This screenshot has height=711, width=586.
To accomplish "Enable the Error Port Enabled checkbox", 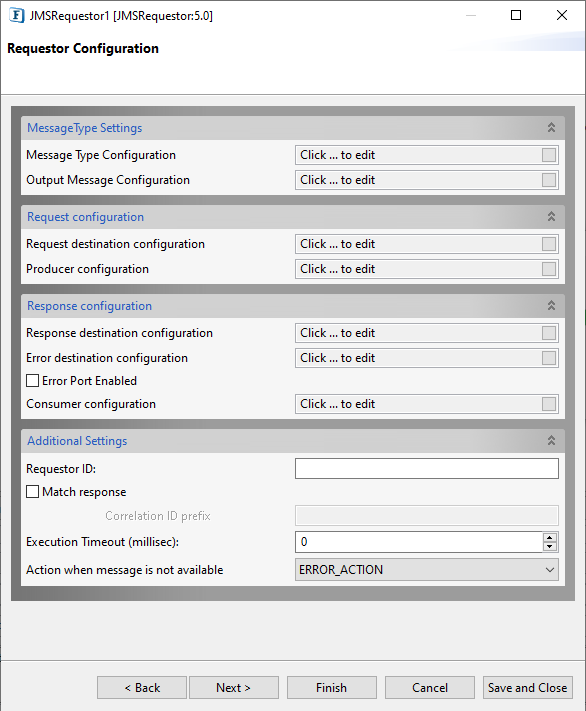I will (32, 380).
